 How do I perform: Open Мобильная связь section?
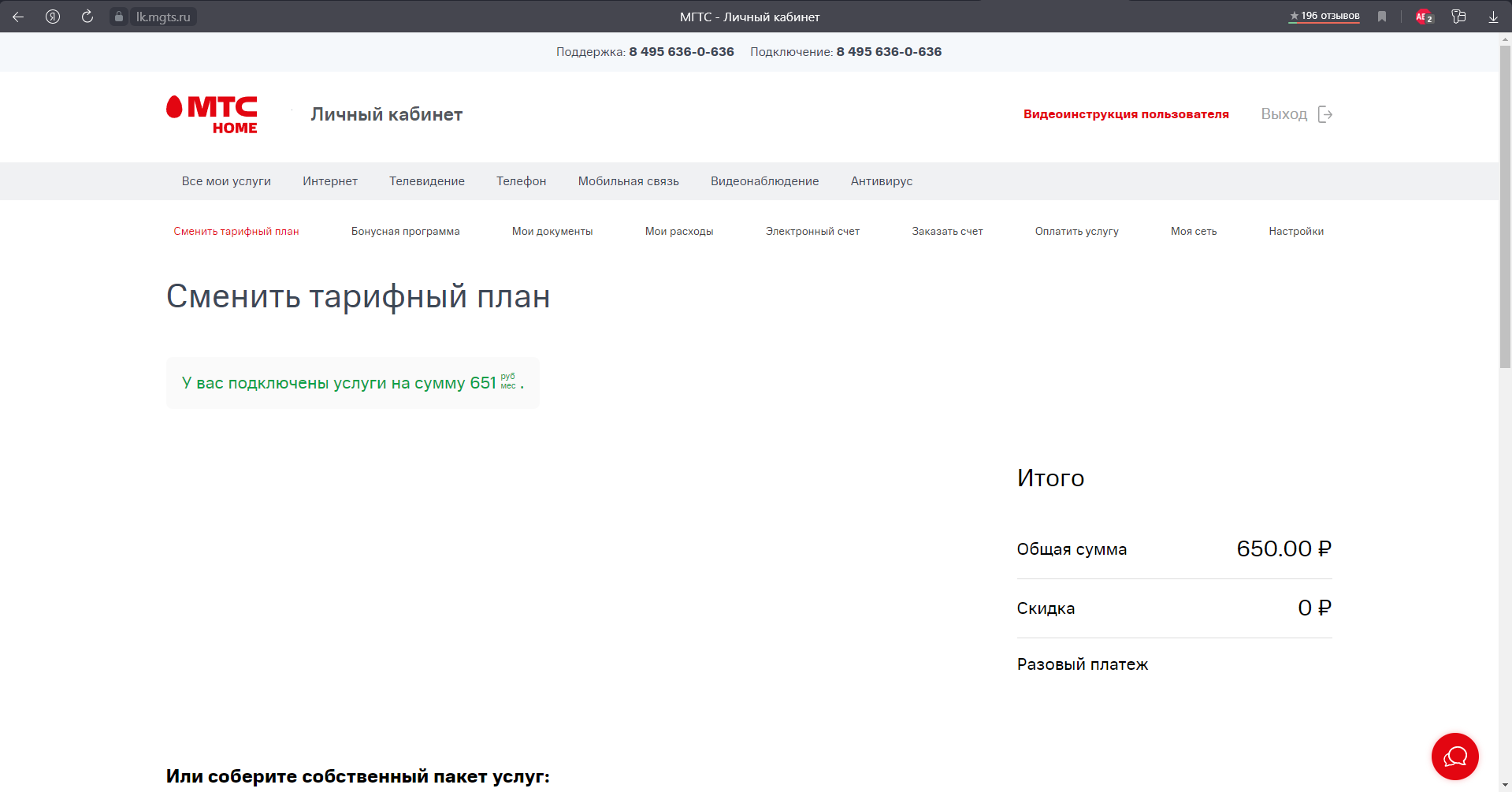coord(629,181)
